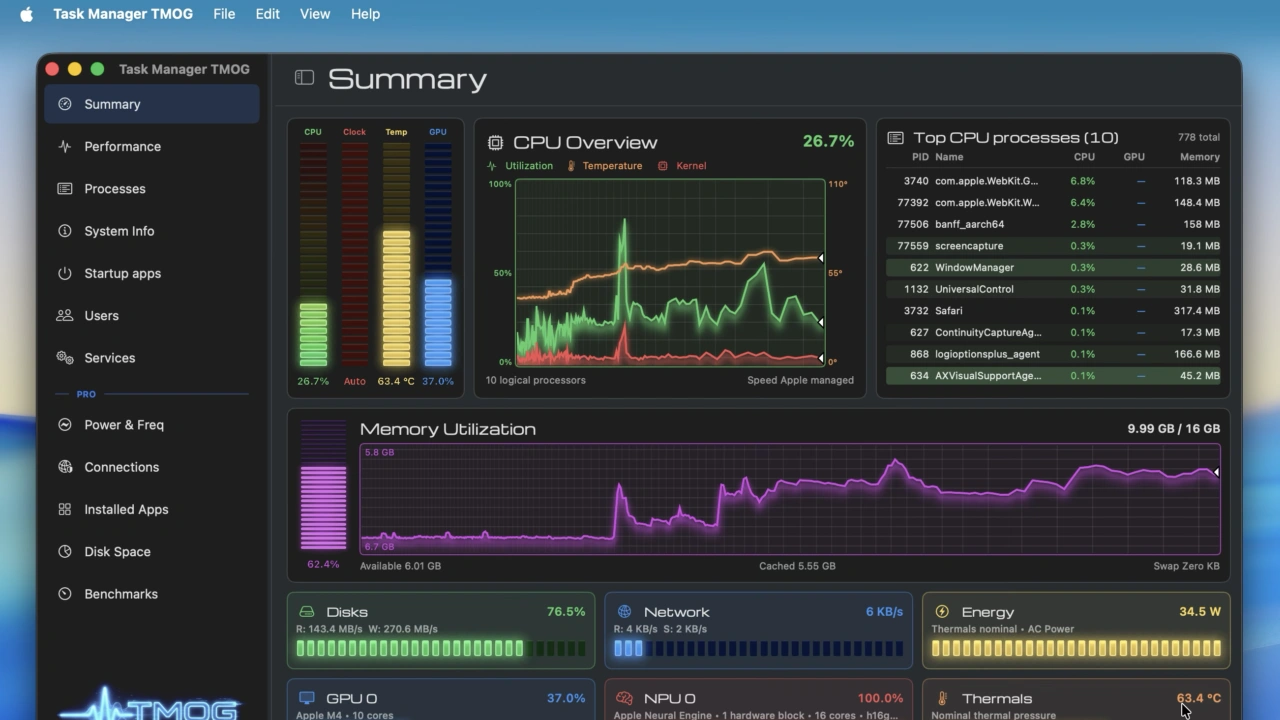
Task: Sort processes by the Memory column
Action: [1199, 157]
